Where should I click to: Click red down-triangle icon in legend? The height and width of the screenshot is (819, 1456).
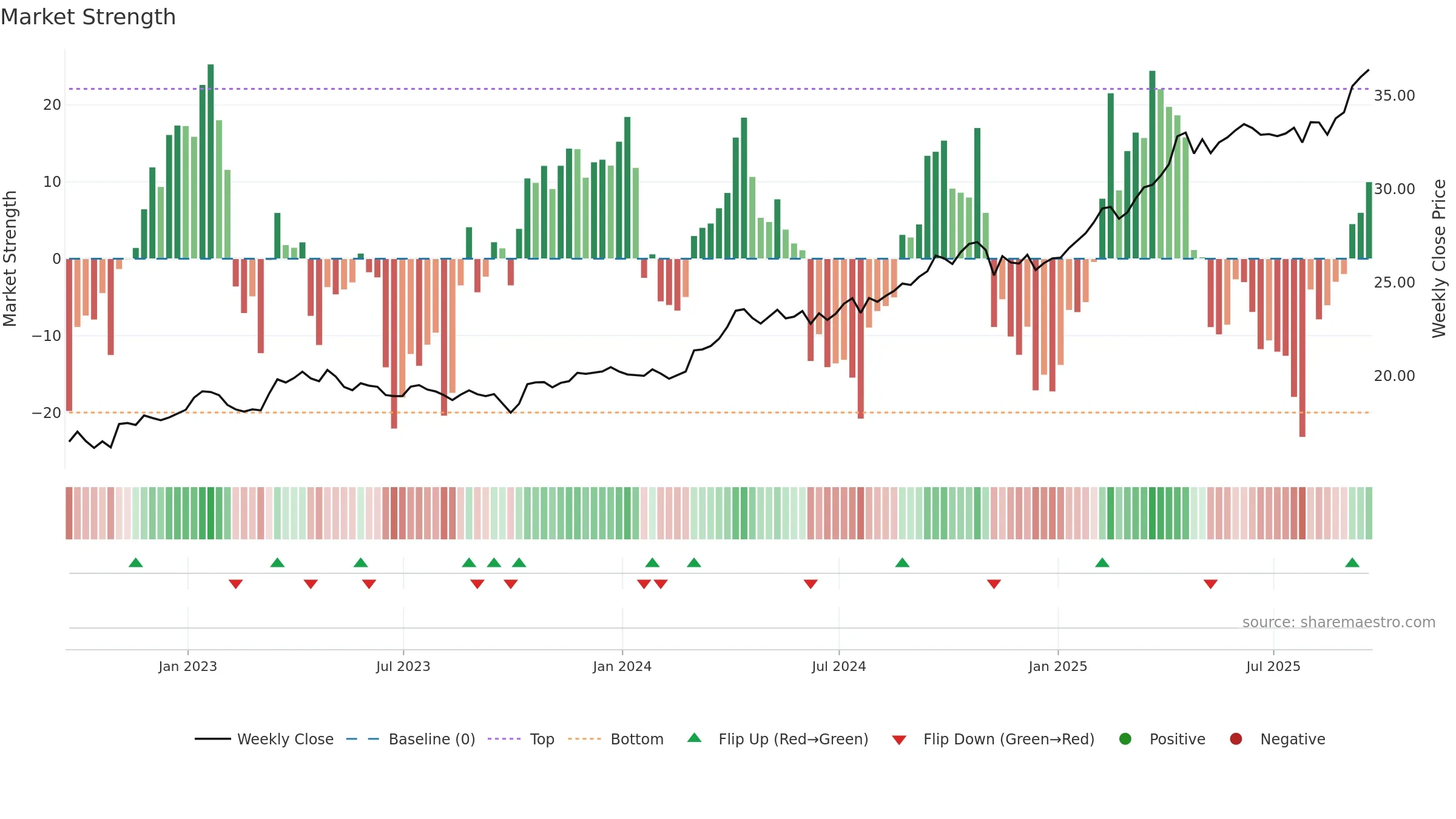[x=900, y=740]
